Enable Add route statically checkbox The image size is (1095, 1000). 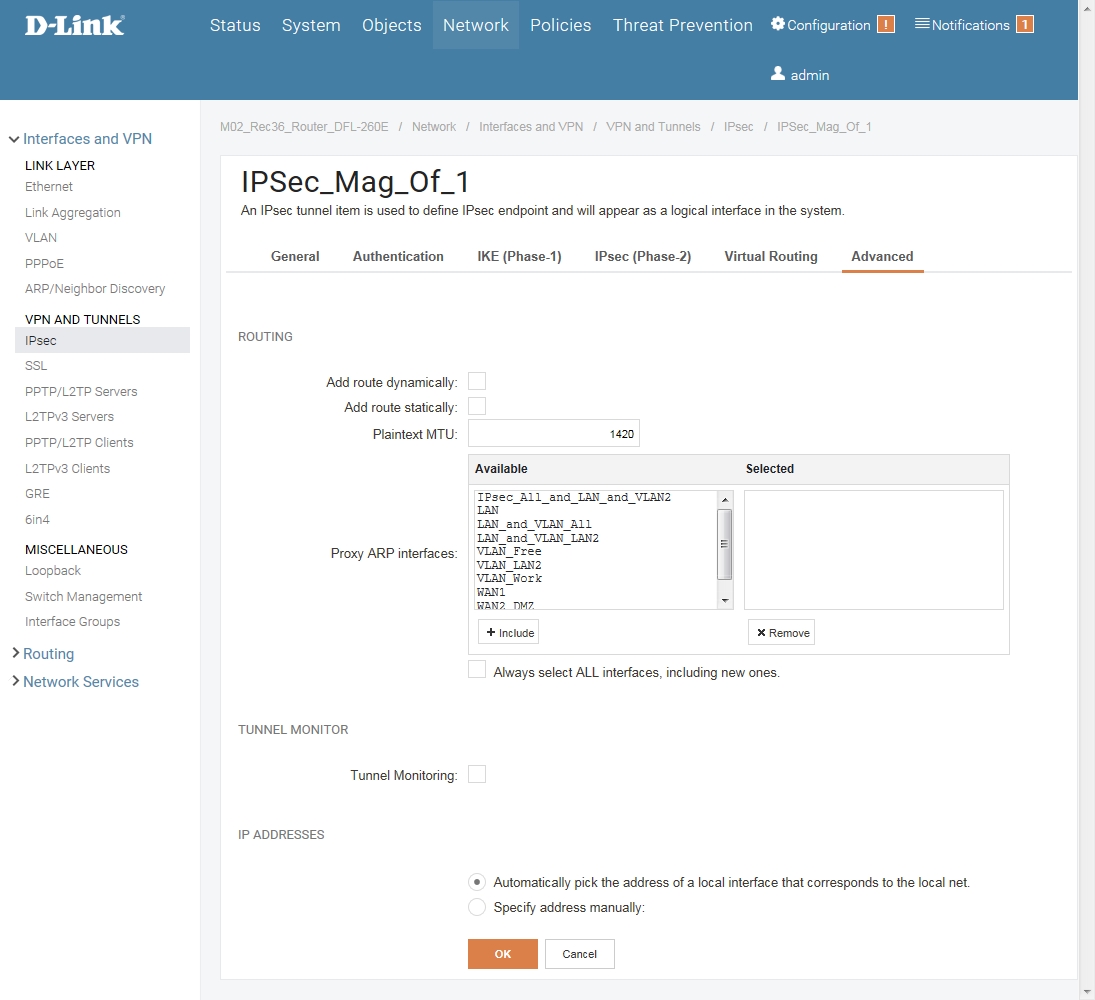[476, 406]
